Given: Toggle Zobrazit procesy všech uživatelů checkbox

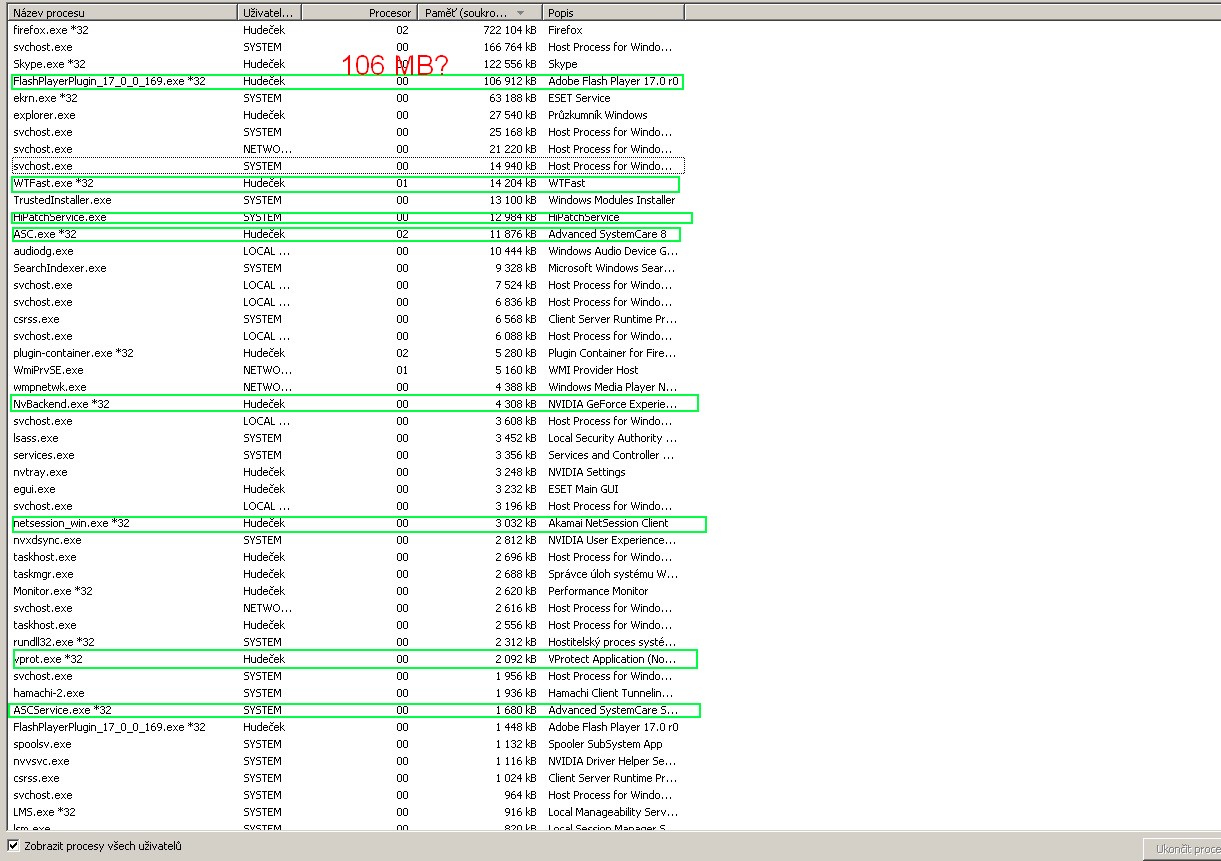Looking at the screenshot, I should pyautogui.click(x=13, y=846).
